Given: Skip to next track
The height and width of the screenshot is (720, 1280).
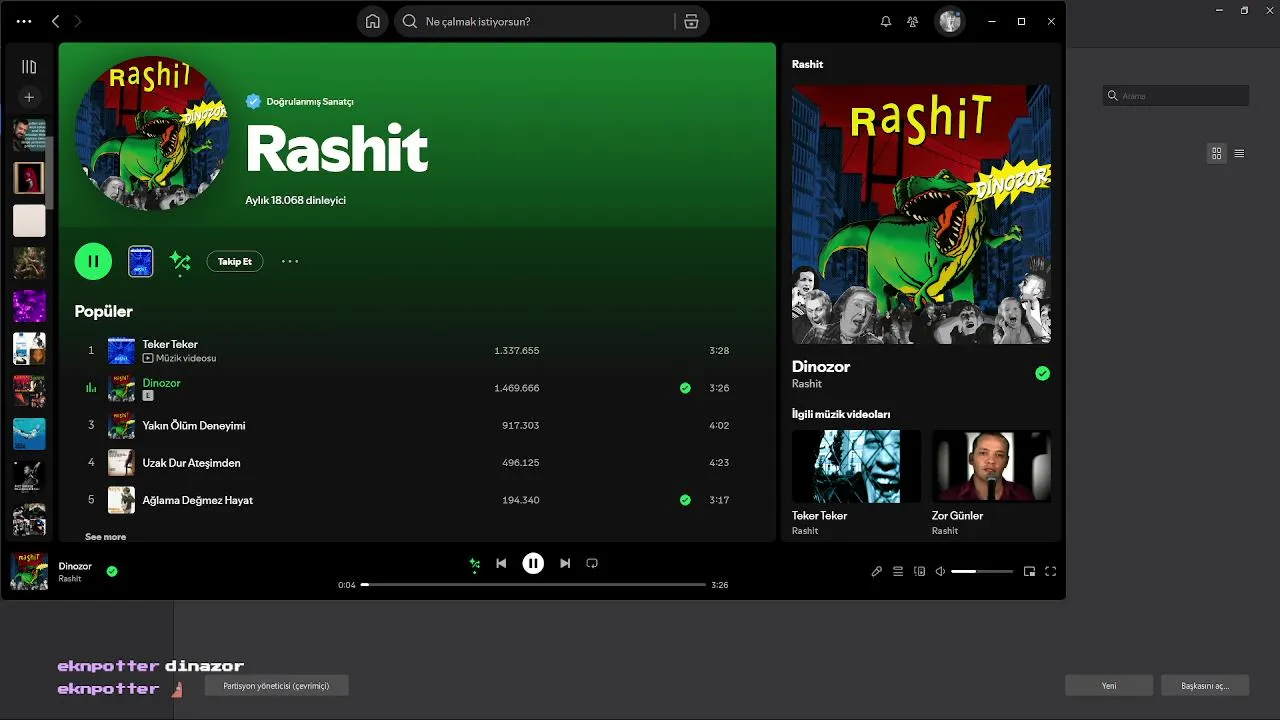Looking at the screenshot, I should (x=565, y=563).
